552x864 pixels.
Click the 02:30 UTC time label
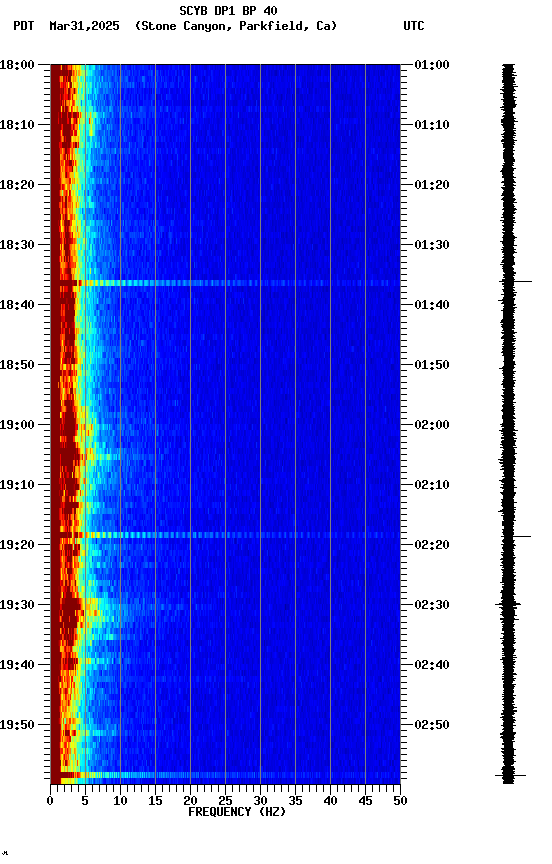coord(432,605)
